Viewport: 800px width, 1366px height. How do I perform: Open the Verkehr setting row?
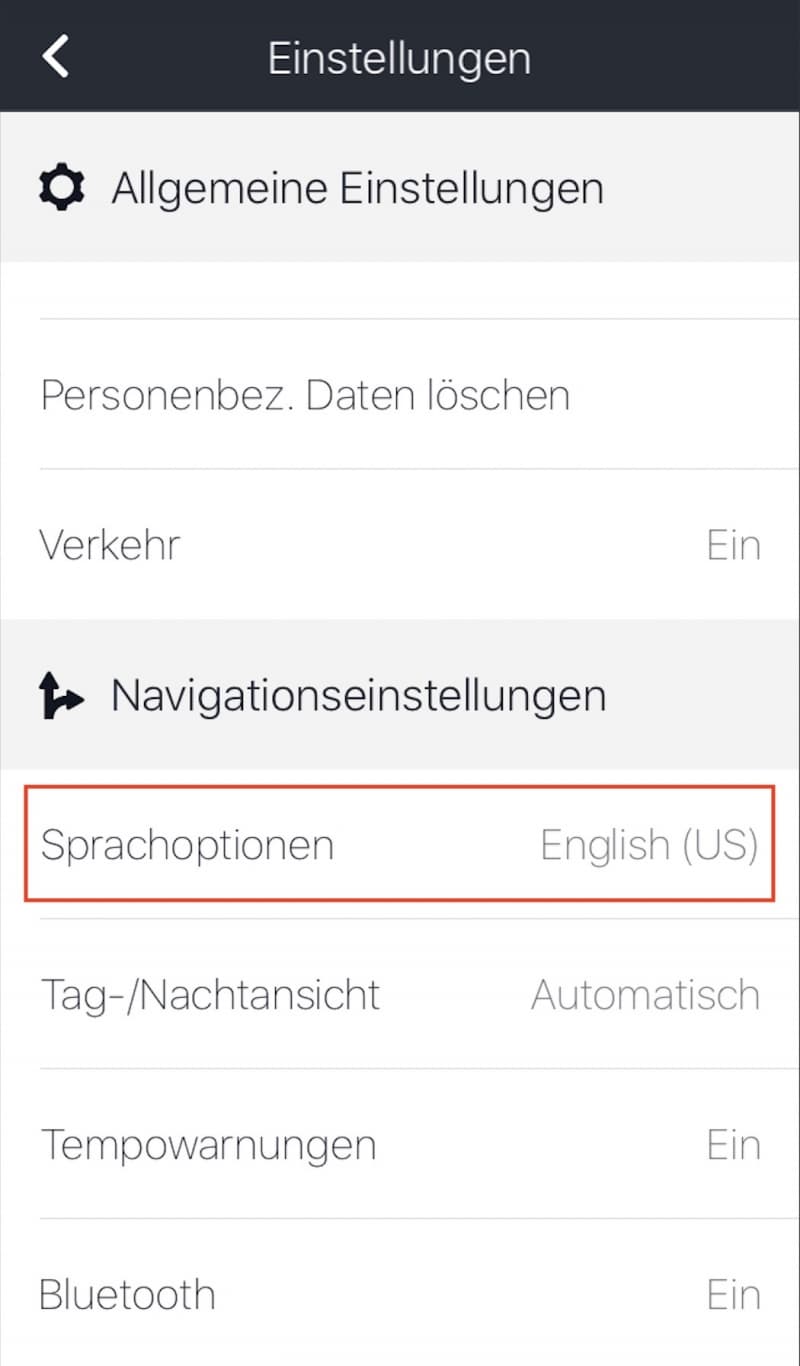[x=400, y=545]
